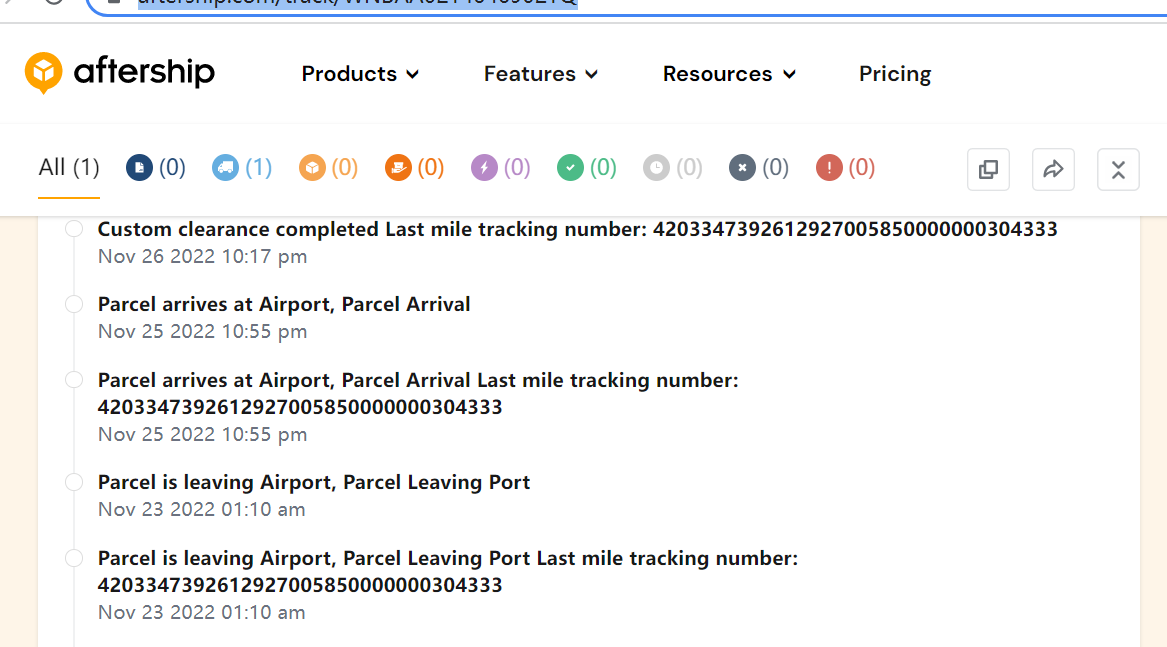This screenshot has height=647, width=1167.
Task: Filter by exception red exclamation icon
Action: coord(829,168)
